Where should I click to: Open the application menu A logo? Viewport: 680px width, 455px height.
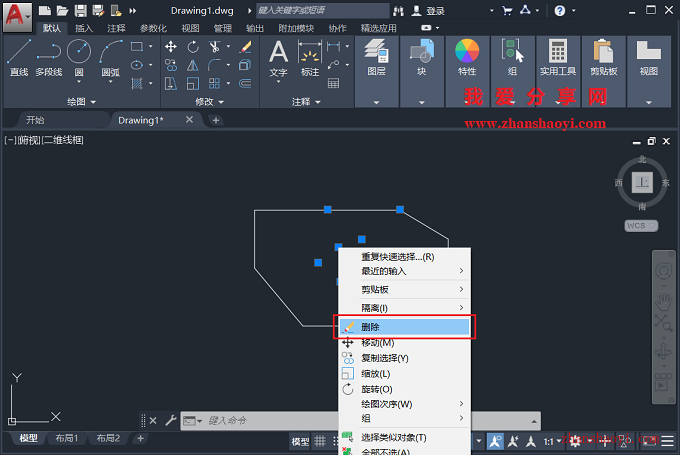point(17,16)
